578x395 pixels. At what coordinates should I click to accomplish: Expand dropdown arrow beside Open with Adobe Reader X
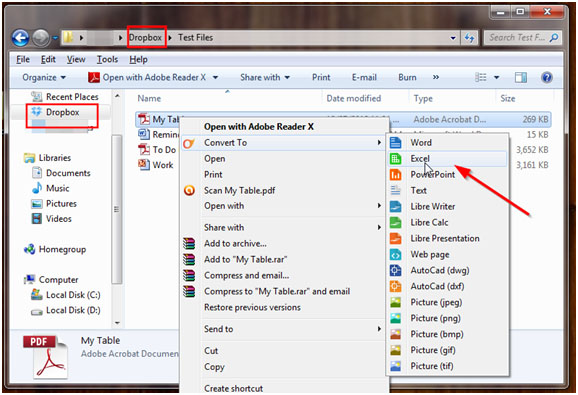[215, 77]
